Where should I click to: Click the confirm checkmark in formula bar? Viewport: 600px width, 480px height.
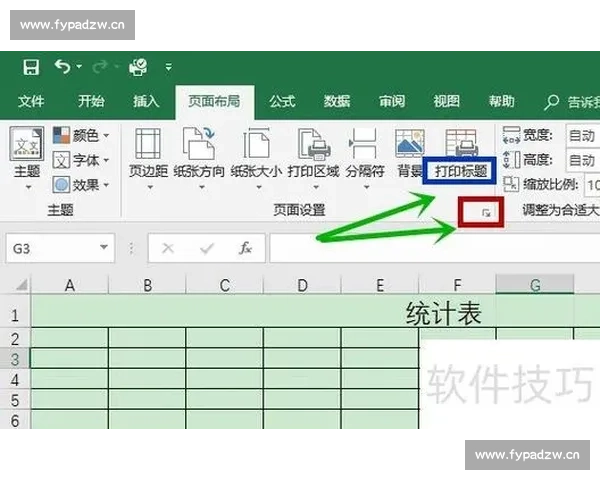(207, 249)
